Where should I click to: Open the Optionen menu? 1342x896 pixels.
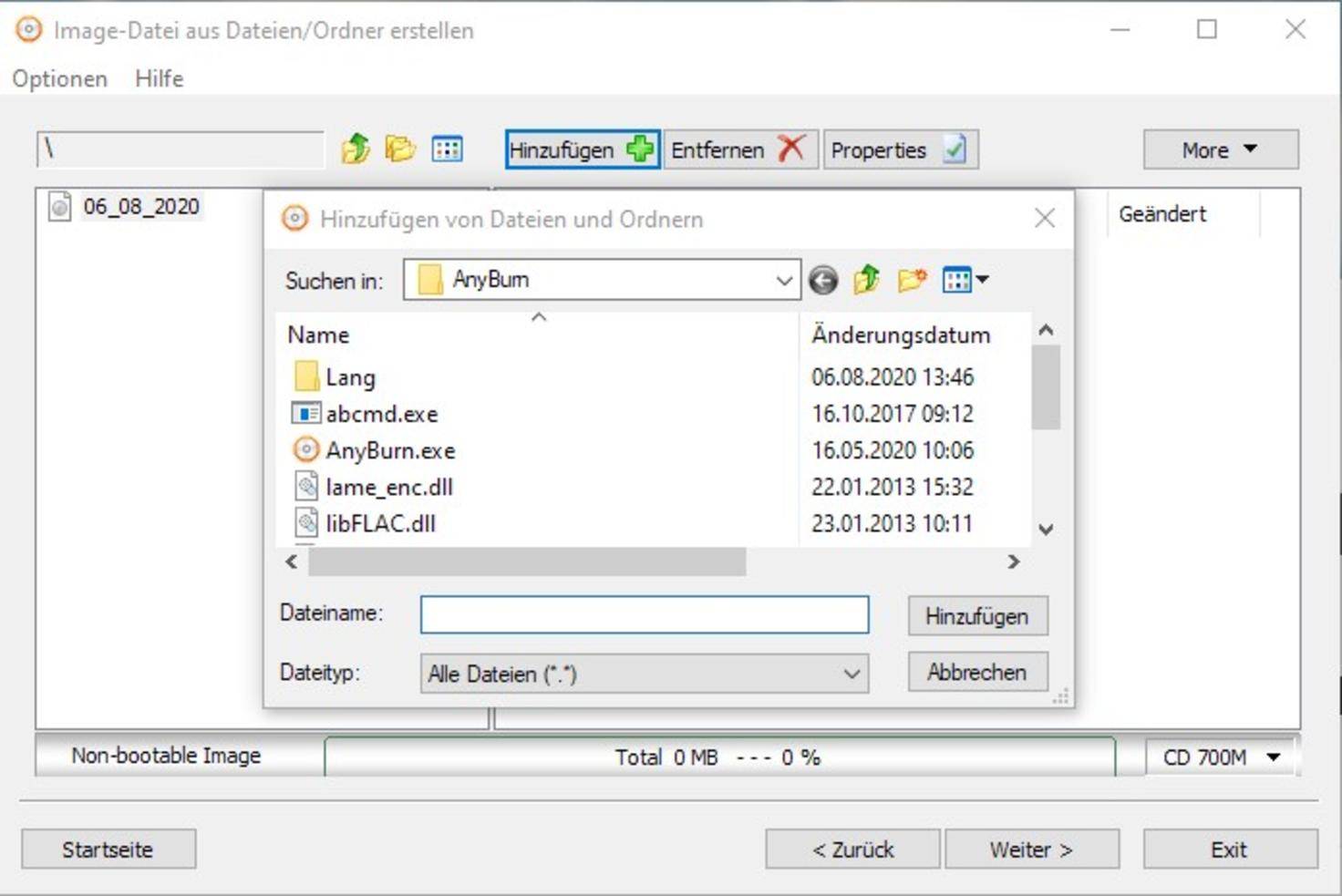point(59,79)
